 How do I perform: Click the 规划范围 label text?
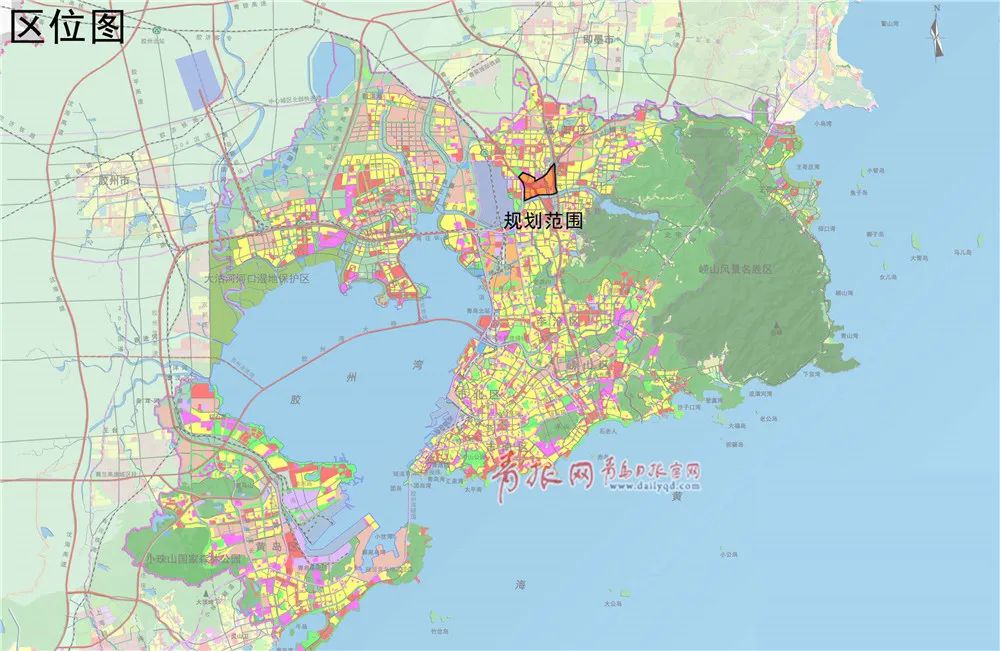[x=542, y=221]
